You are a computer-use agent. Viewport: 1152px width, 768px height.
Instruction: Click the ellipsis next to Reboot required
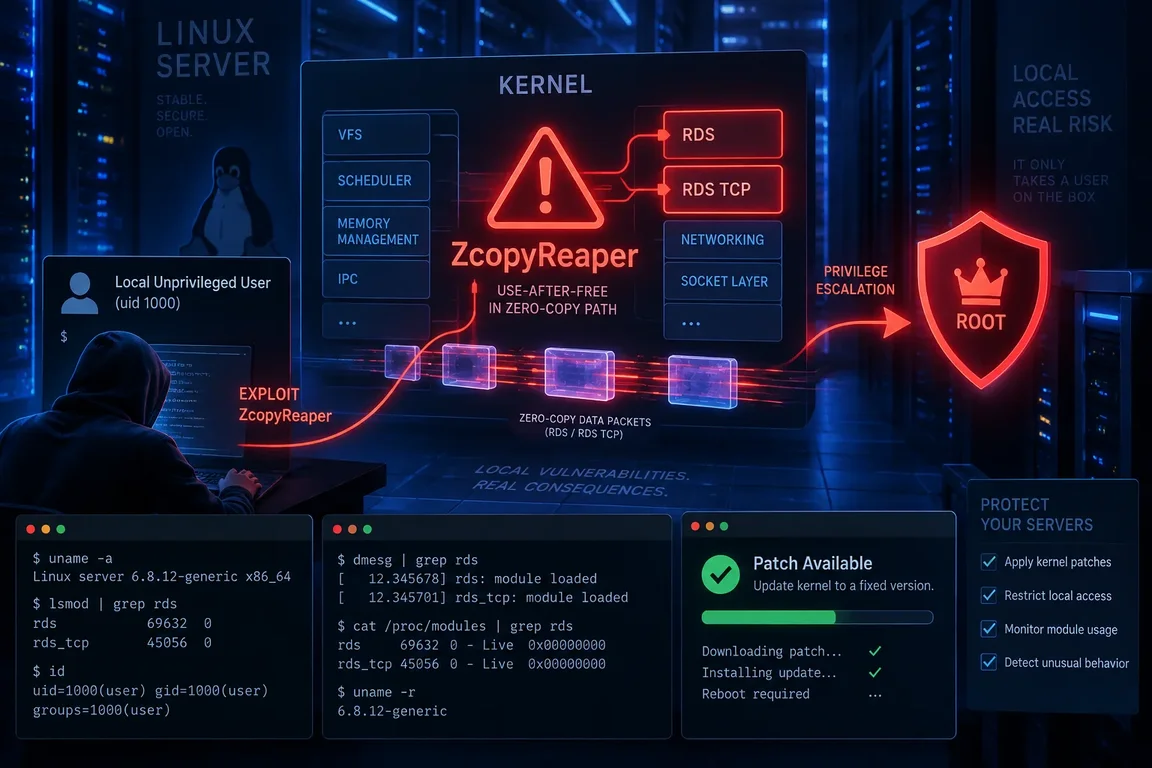pos(874,695)
